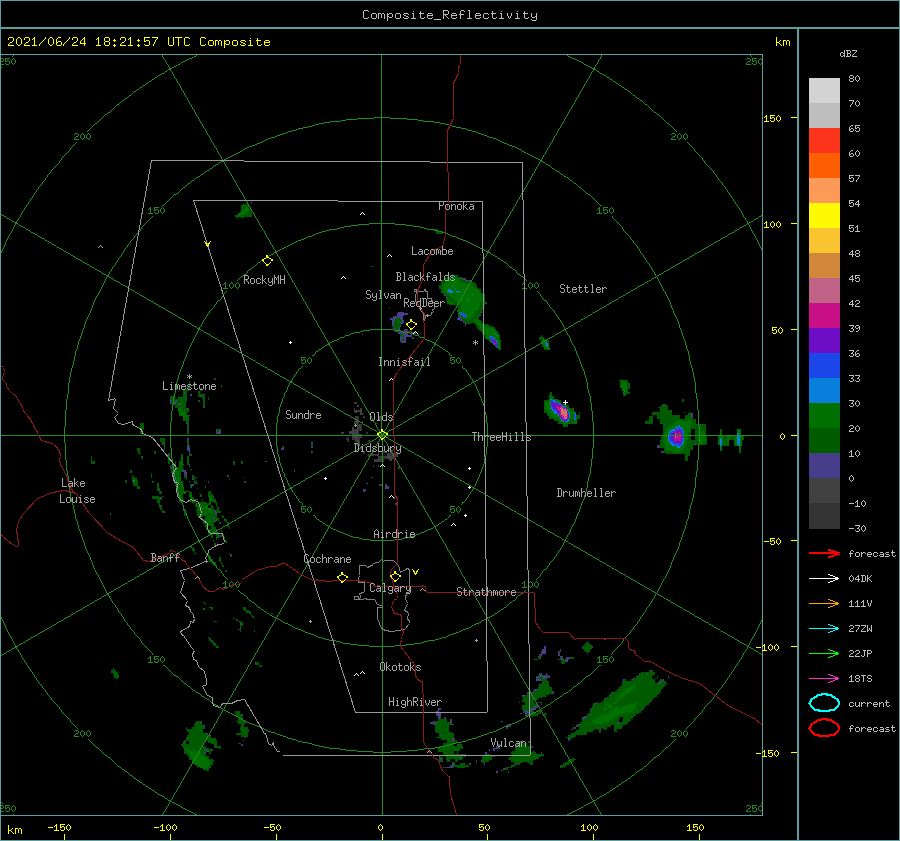The width and height of the screenshot is (900, 841).
Task: Click the green 22JP arrow icon
Action: click(x=824, y=653)
